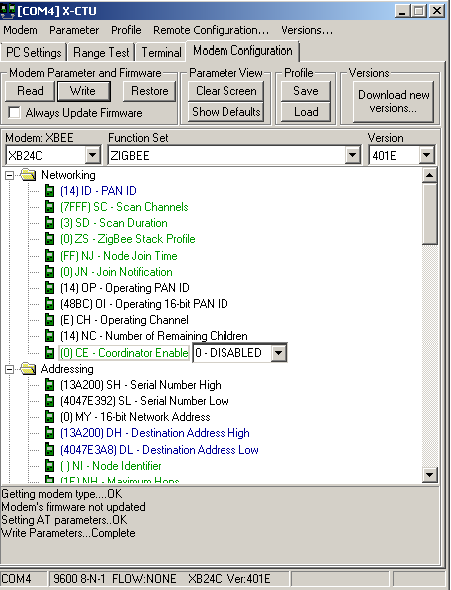Open the Function Set ZIGBEE dropdown
This screenshot has height=590, width=451.
352,155
